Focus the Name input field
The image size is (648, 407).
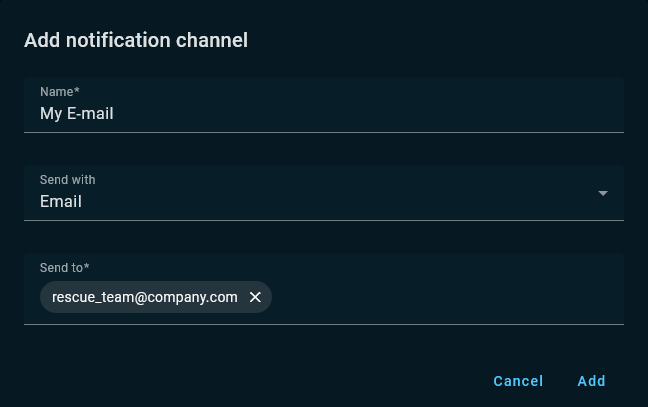pos(324,105)
